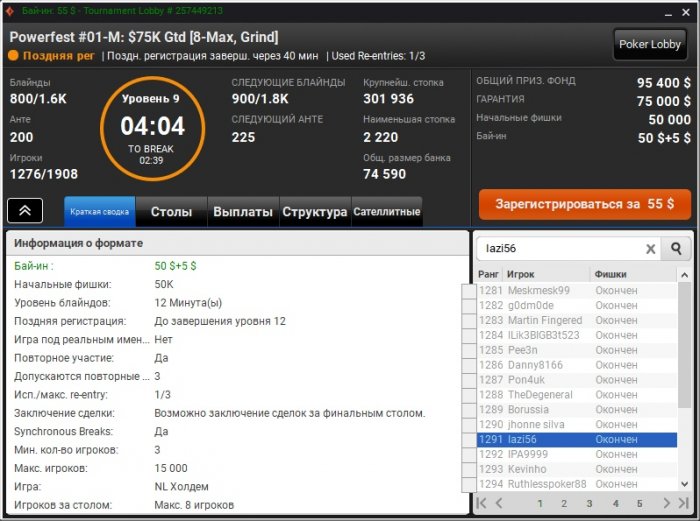700x521 pixels.
Task: Click the Поздняя рег status label
Action: (58, 56)
